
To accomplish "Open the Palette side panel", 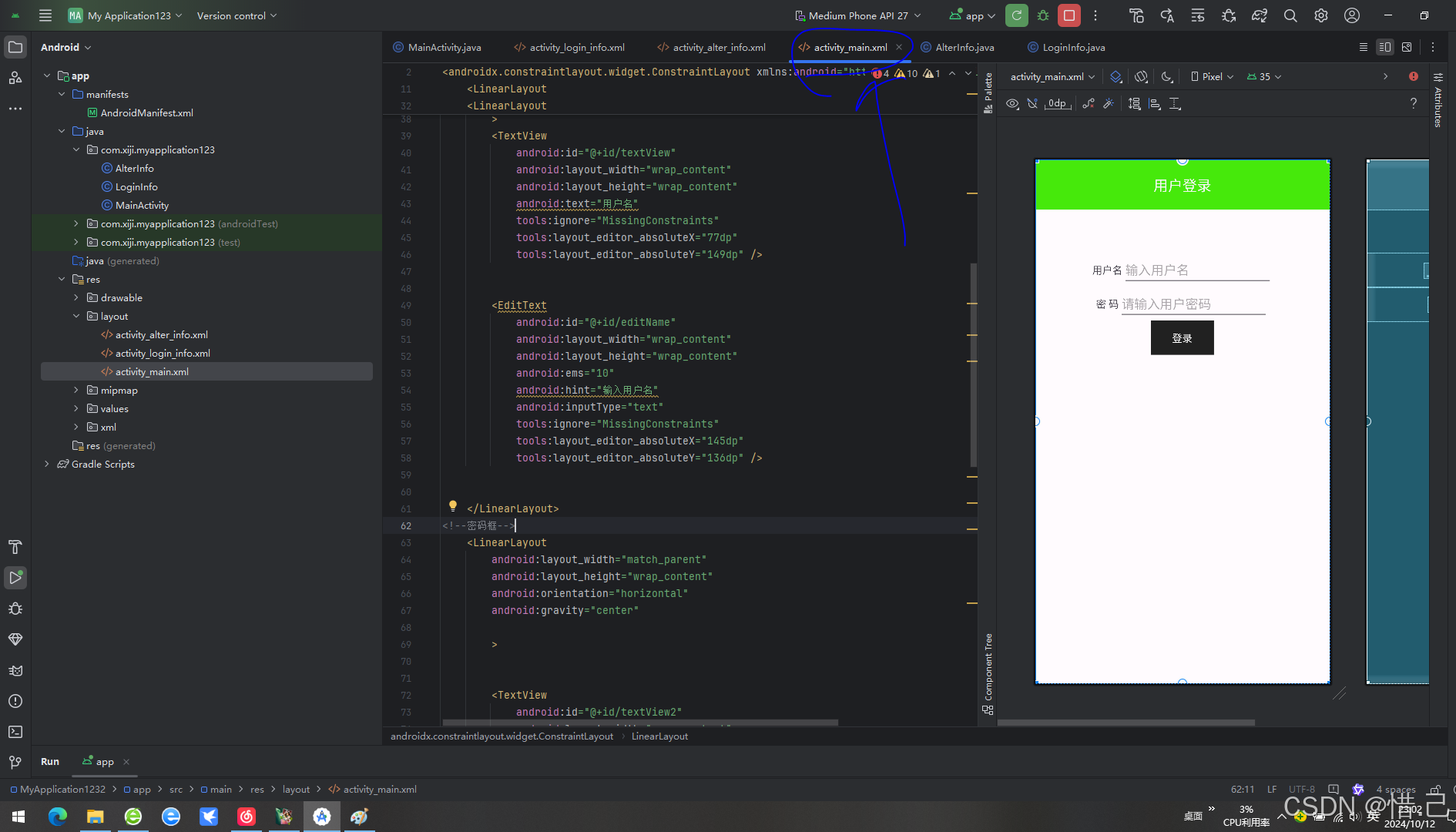I will coord(988,92).
